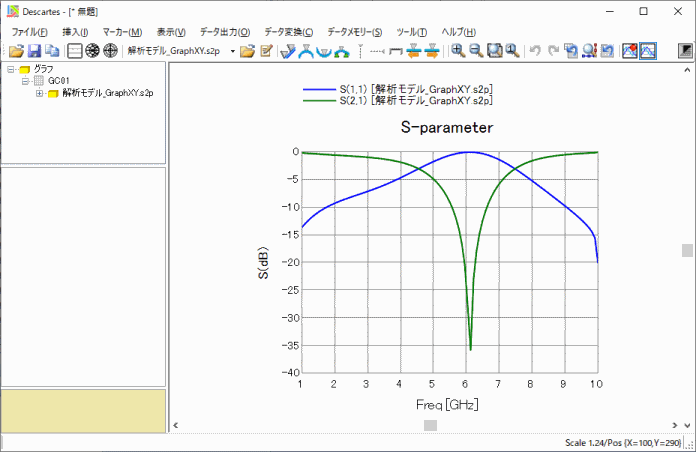Click the S-parameter graph title
Screen dimensions: 696x452
pos(446,128)
